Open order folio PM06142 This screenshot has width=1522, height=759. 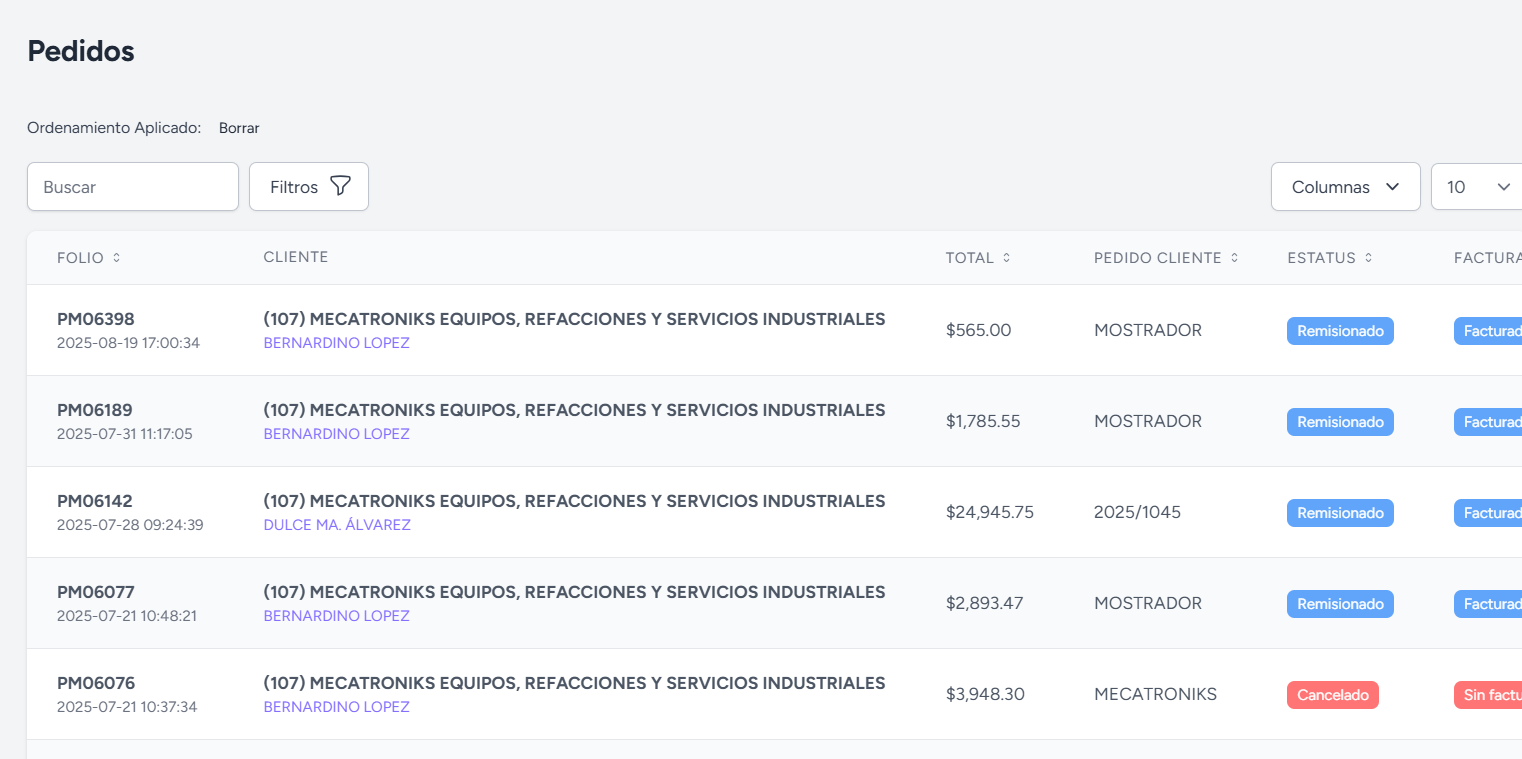[95, 501]
